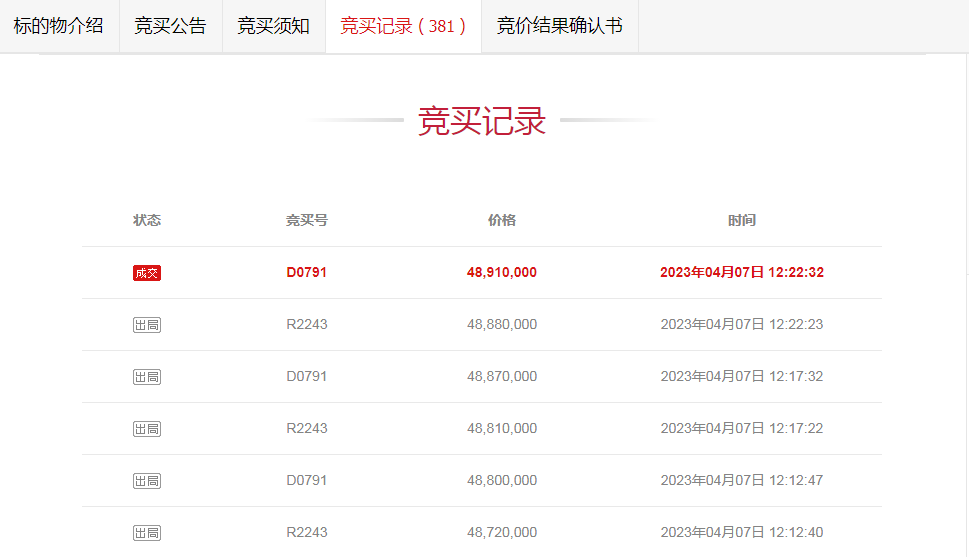Click the timestamp 2023年04月07日 12:12:47

coord(742,480)
